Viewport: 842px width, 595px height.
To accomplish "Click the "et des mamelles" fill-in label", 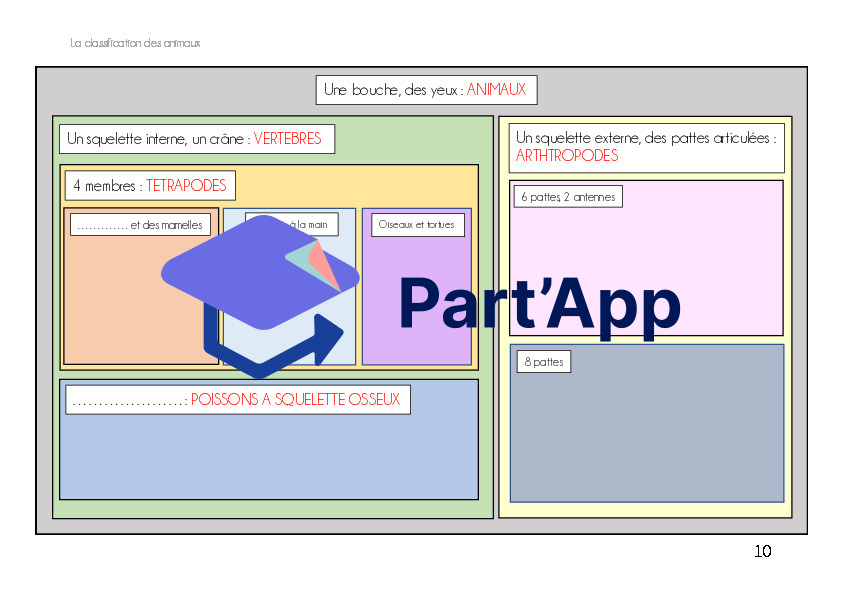I will click(140, 225).
